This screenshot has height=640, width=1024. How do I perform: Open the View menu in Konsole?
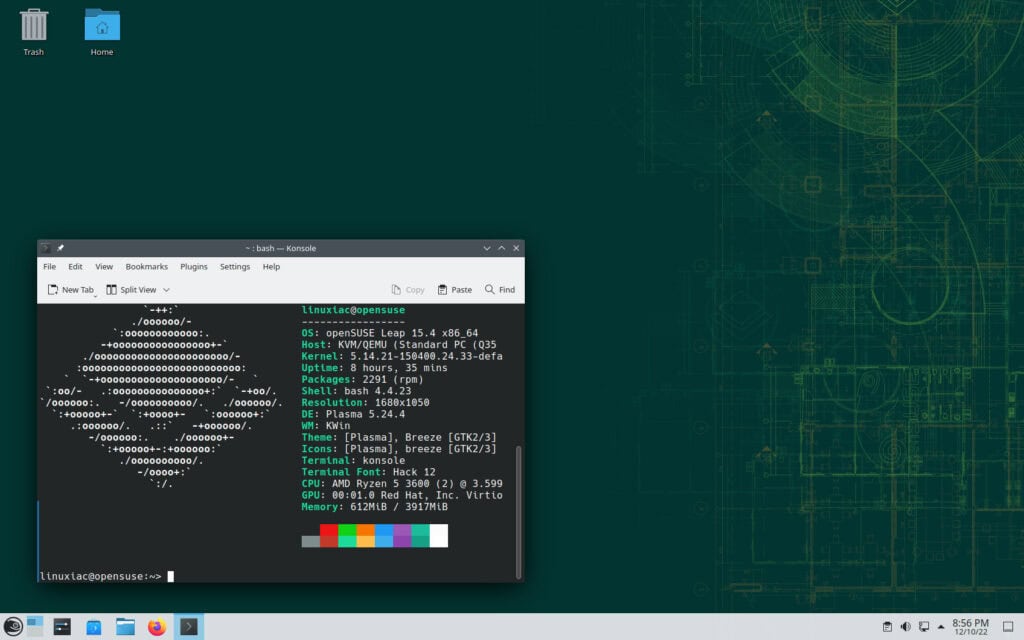(x=104, y=266)
